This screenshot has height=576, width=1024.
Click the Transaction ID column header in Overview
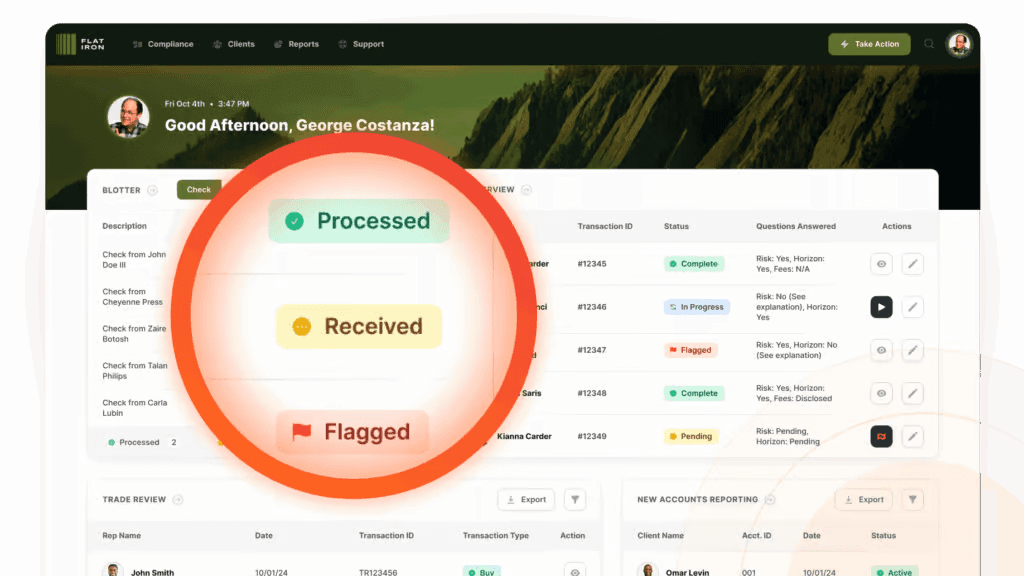pos(605,226)
